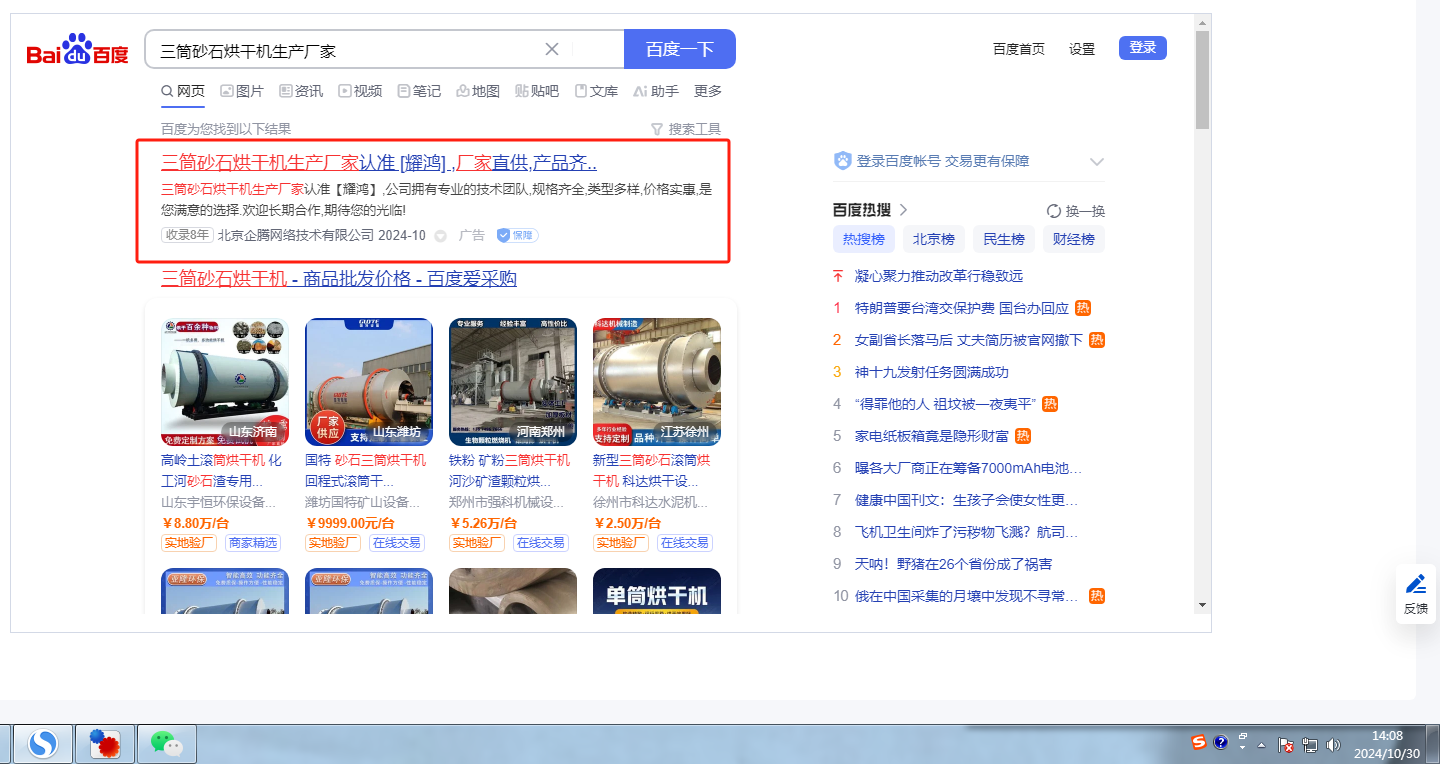
Task: Open the WeChat taskbar icon
Action: point(167,743)
